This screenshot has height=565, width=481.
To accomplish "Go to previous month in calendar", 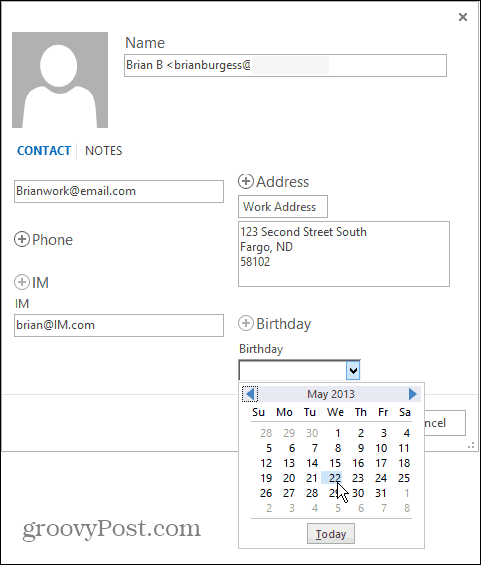I will [x=250, y=394].
